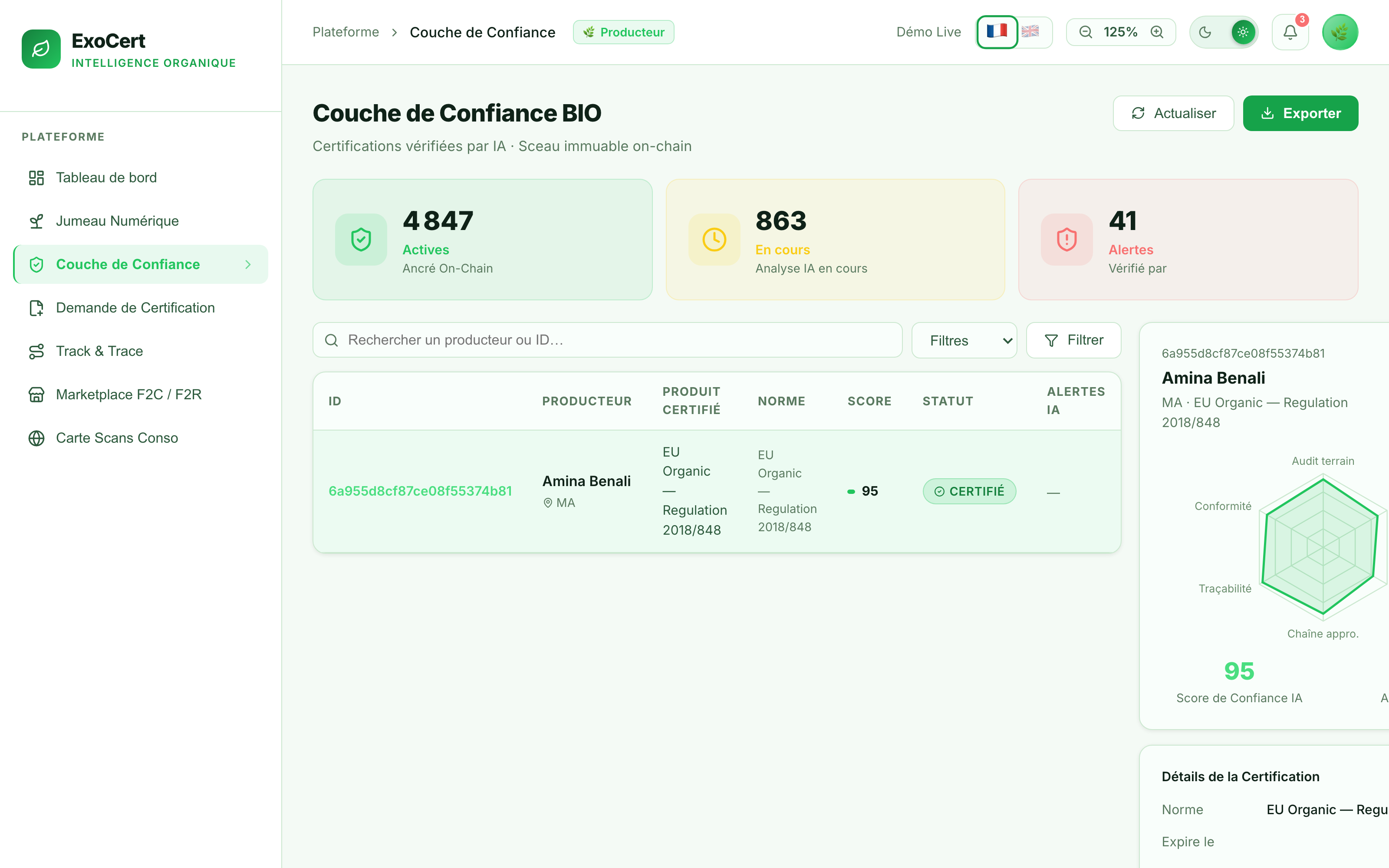Screen dimensions: 1389x868
Task: Open Jumeau Numérique page
Action: click(x=141, y=221)
